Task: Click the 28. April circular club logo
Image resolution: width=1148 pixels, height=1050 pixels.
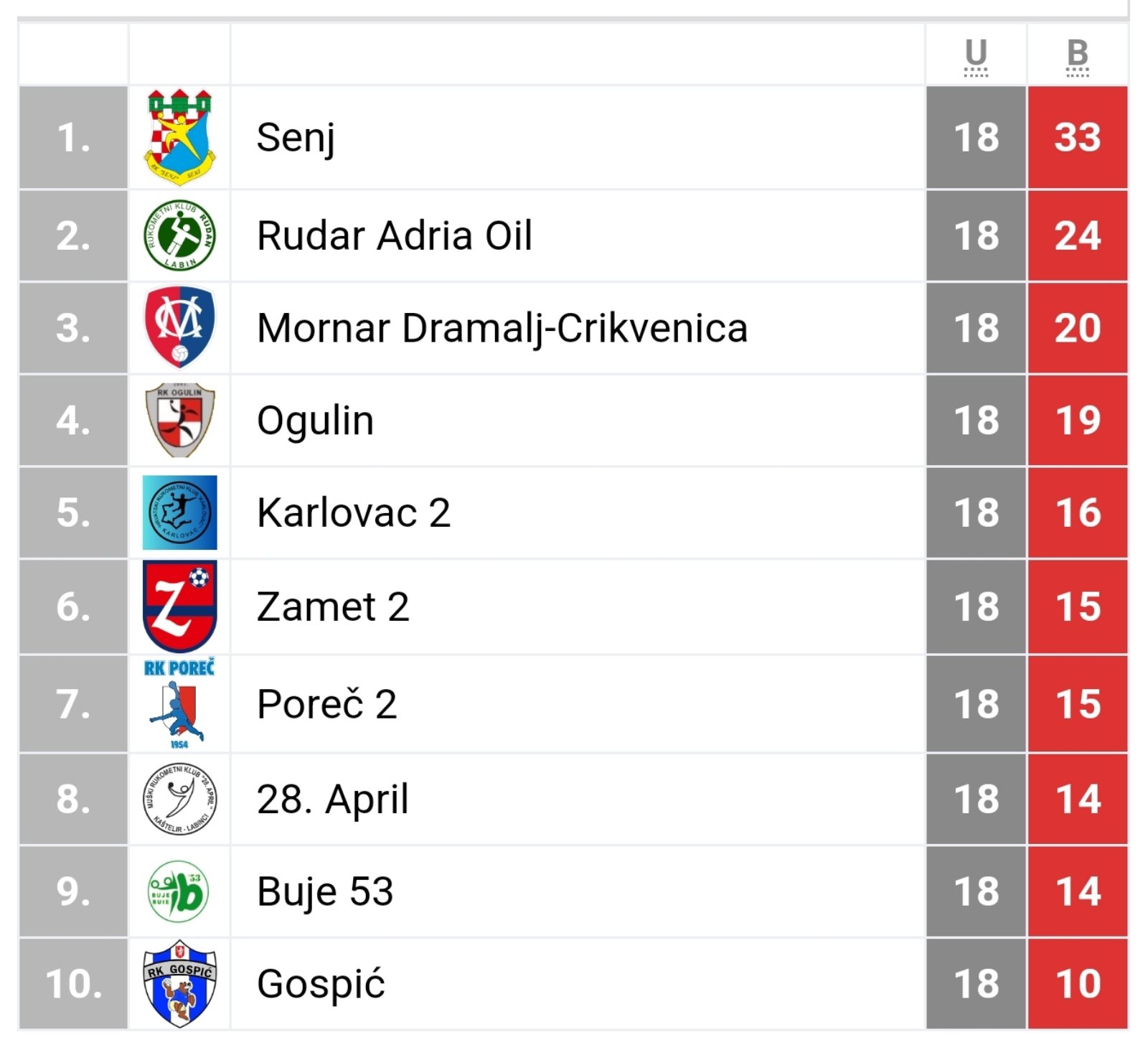Action: pos(179,798)
